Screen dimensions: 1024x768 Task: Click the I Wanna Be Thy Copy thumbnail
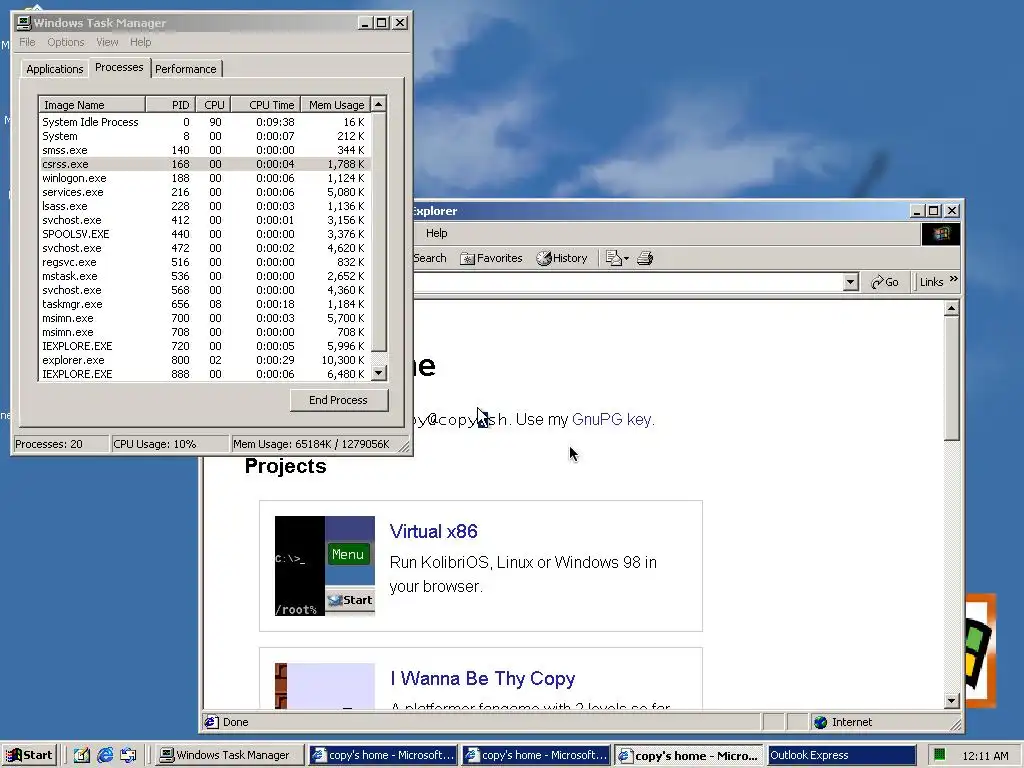click(325, 686)
